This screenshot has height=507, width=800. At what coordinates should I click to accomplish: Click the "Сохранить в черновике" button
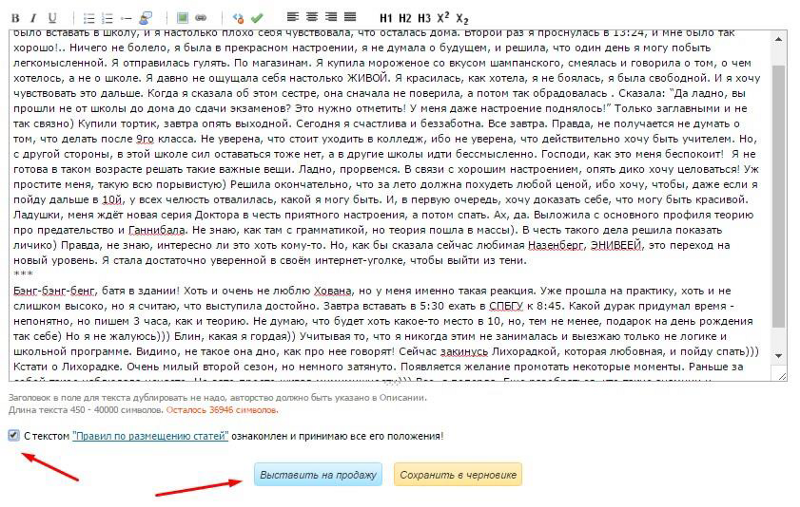pyautogui.click(x=457, y=475)
